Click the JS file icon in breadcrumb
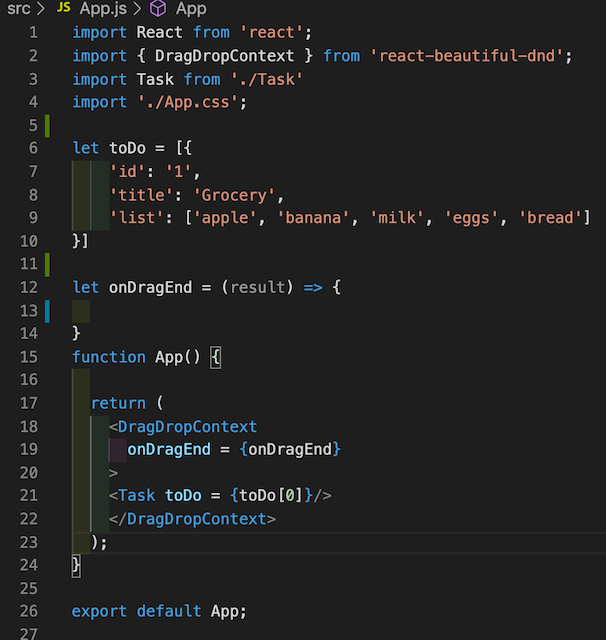 (64, 7)
